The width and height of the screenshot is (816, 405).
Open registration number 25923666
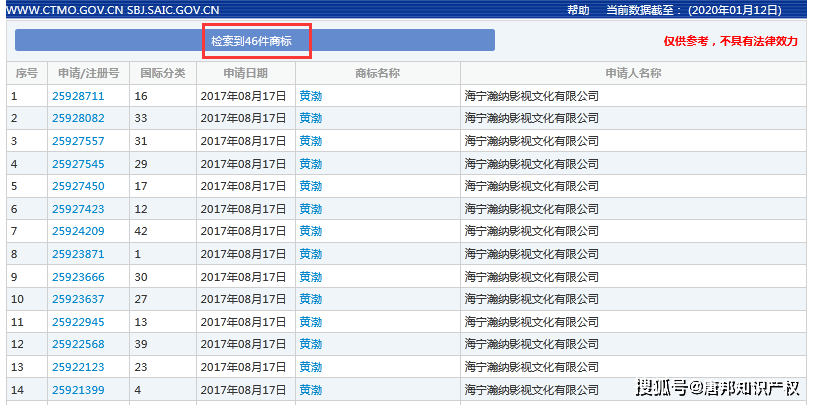(x=78, y=277)
